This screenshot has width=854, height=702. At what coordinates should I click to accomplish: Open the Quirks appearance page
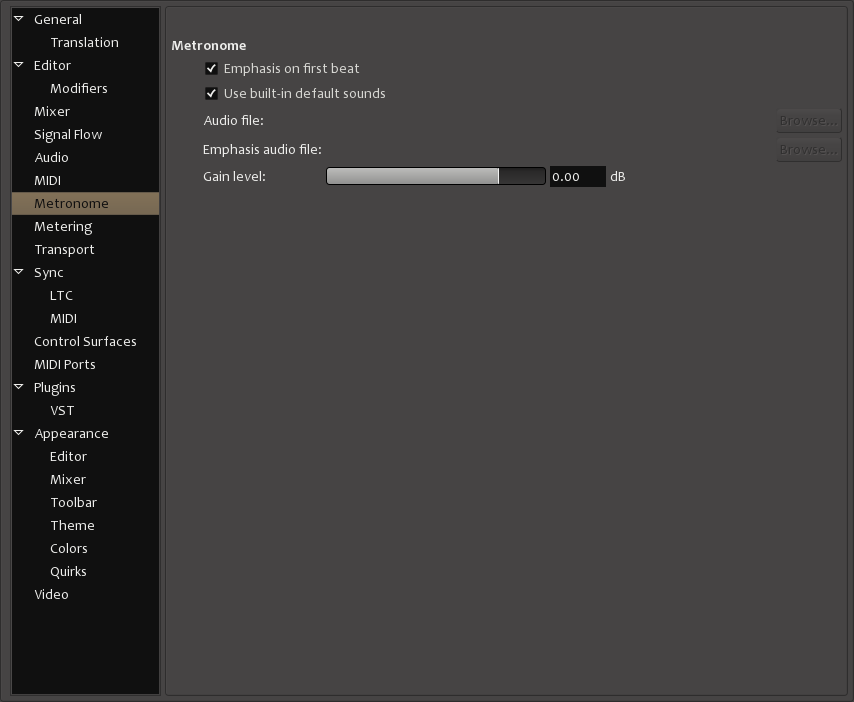click(68, 571)
